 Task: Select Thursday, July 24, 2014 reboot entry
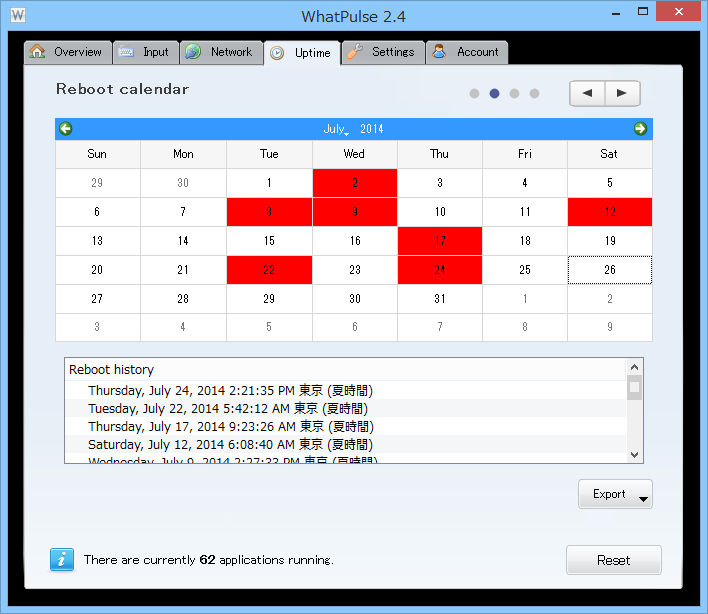[x=345, y=391]
